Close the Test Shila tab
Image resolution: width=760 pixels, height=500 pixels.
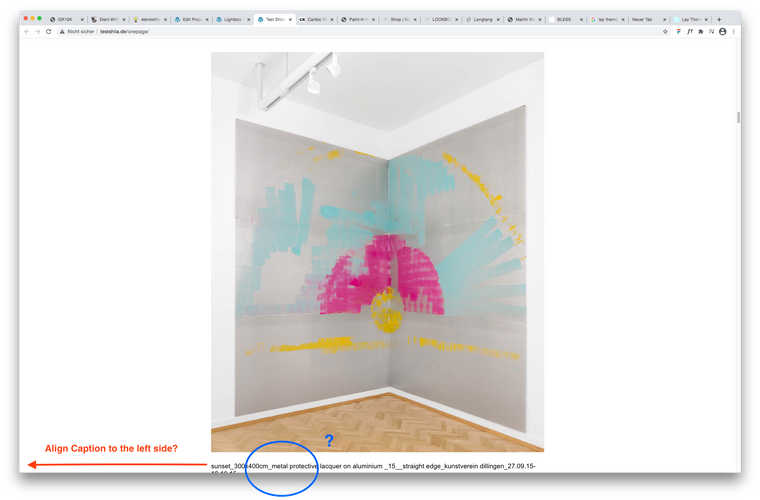point(290,19)
